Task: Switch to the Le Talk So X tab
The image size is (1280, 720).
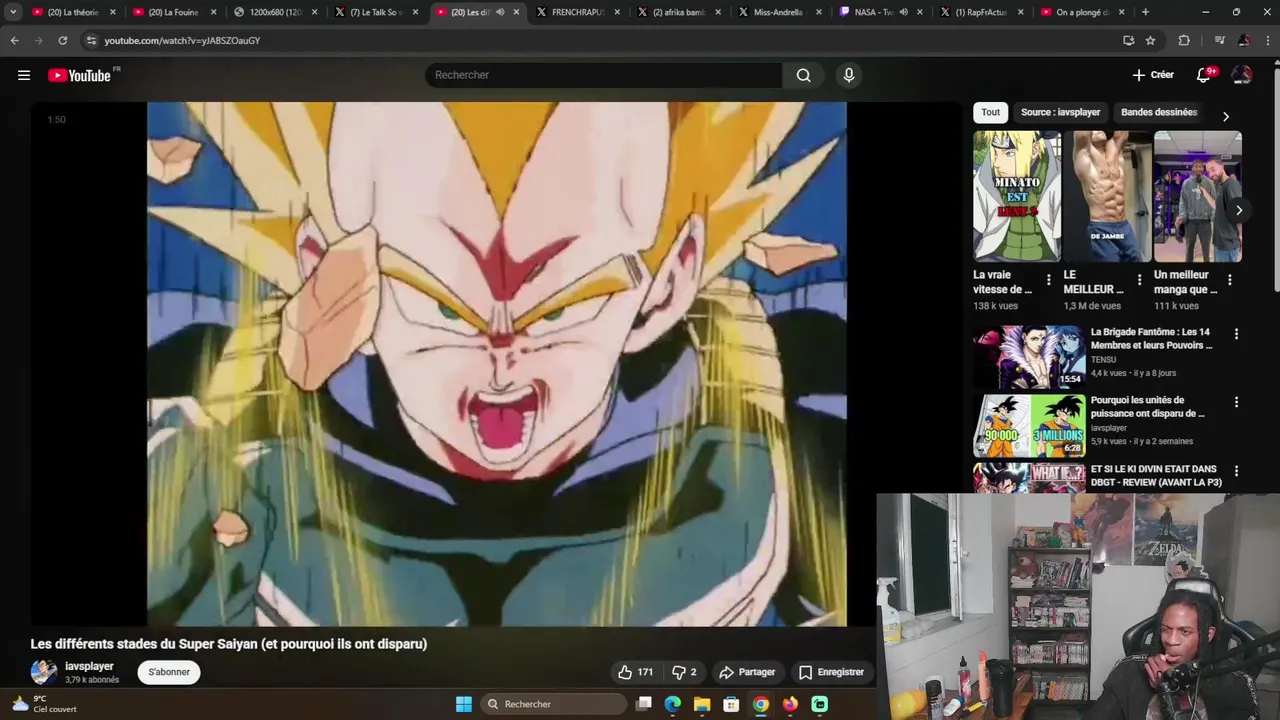Action: click(x=376, y=12)
